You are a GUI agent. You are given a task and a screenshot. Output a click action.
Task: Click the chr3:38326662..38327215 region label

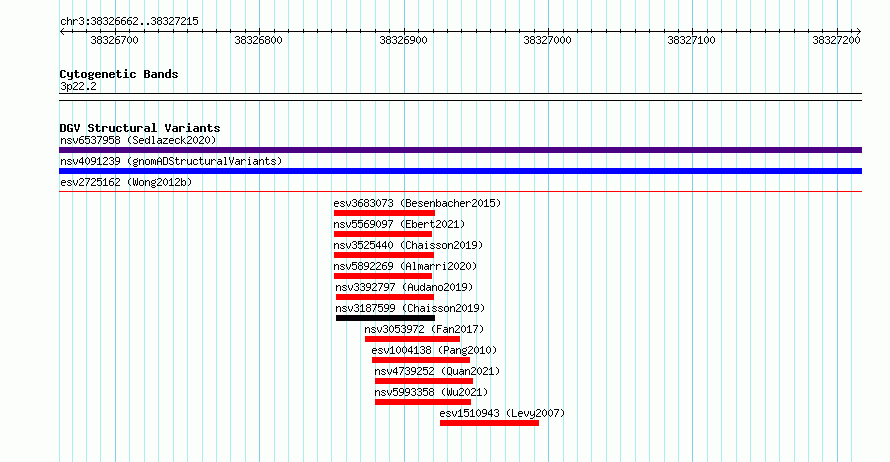pyautogui.click(x=129, y=22)
